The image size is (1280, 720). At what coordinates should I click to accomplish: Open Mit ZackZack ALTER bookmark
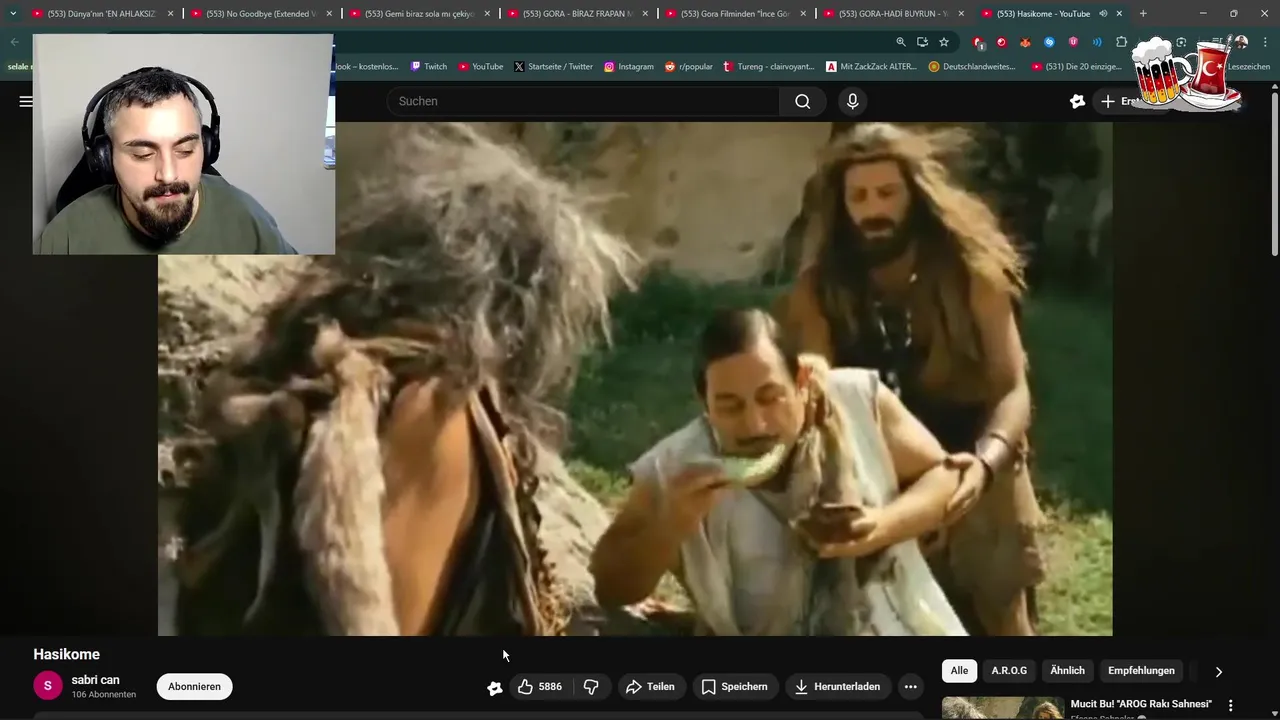pos(871,67)
